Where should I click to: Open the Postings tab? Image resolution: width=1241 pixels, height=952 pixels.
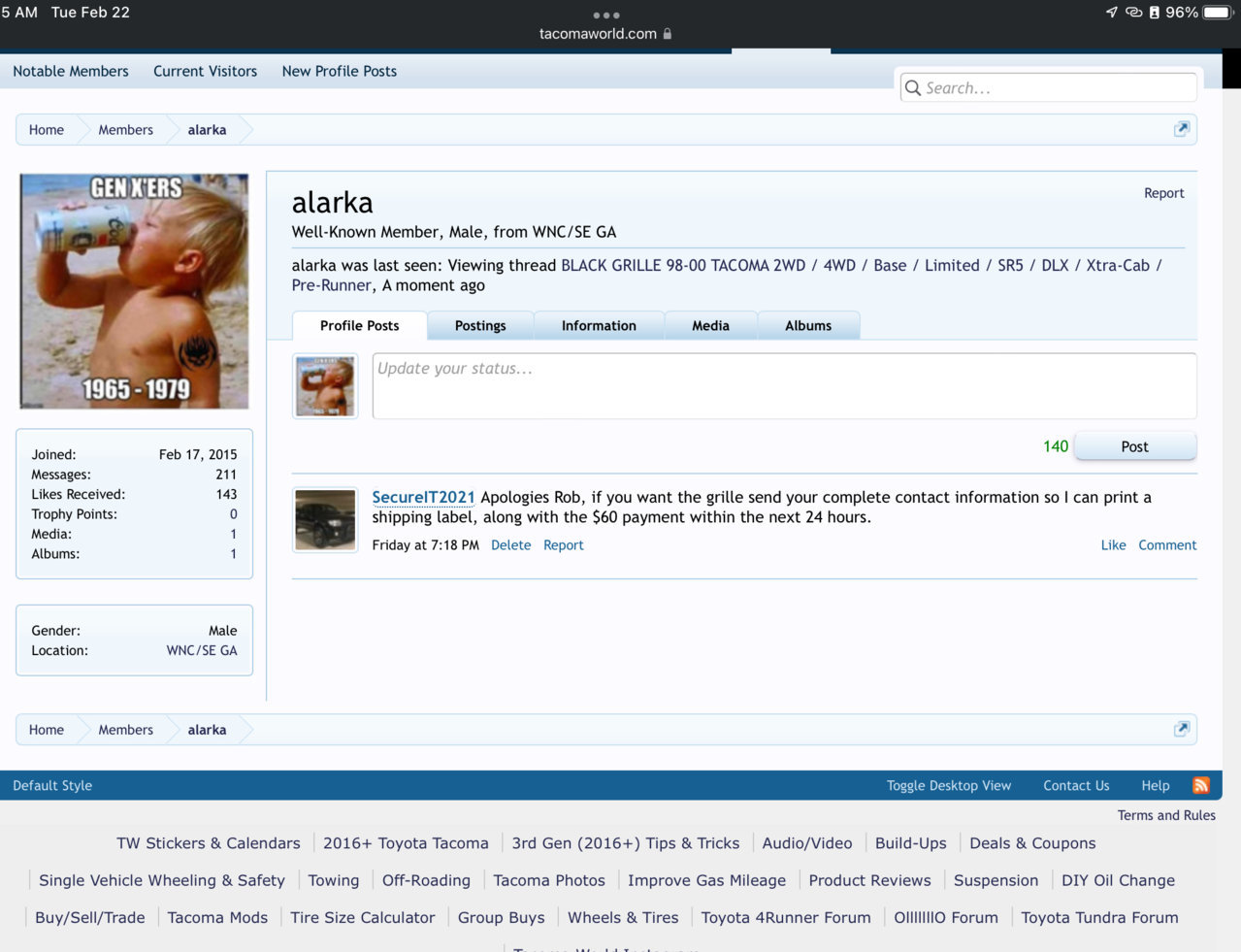pos(480,325)
